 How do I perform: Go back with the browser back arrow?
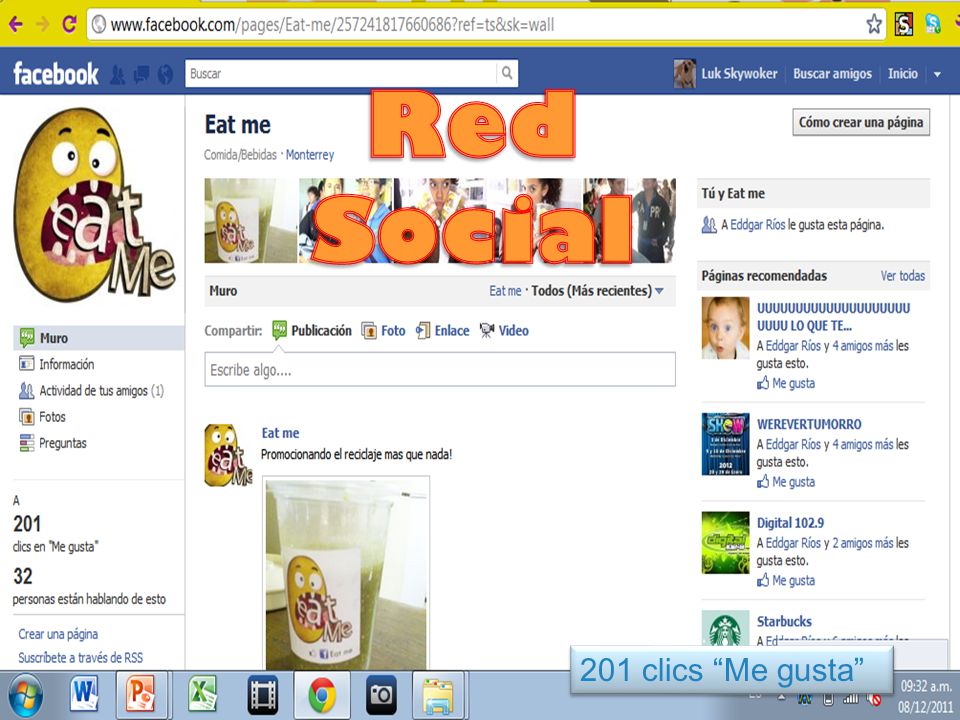(x=15, y=24)
